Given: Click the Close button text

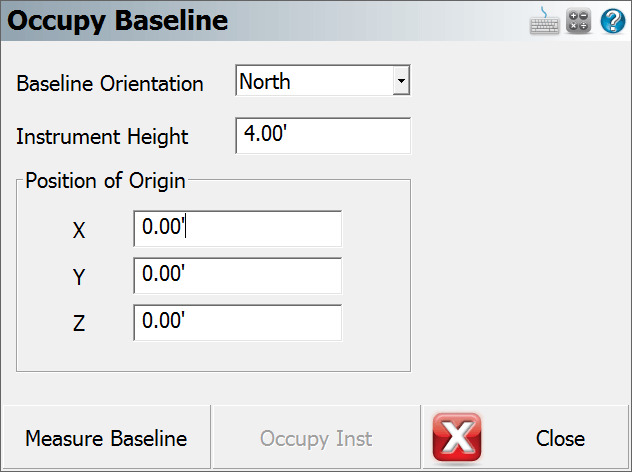Looking at the screenshot, I should click(560, 439).
